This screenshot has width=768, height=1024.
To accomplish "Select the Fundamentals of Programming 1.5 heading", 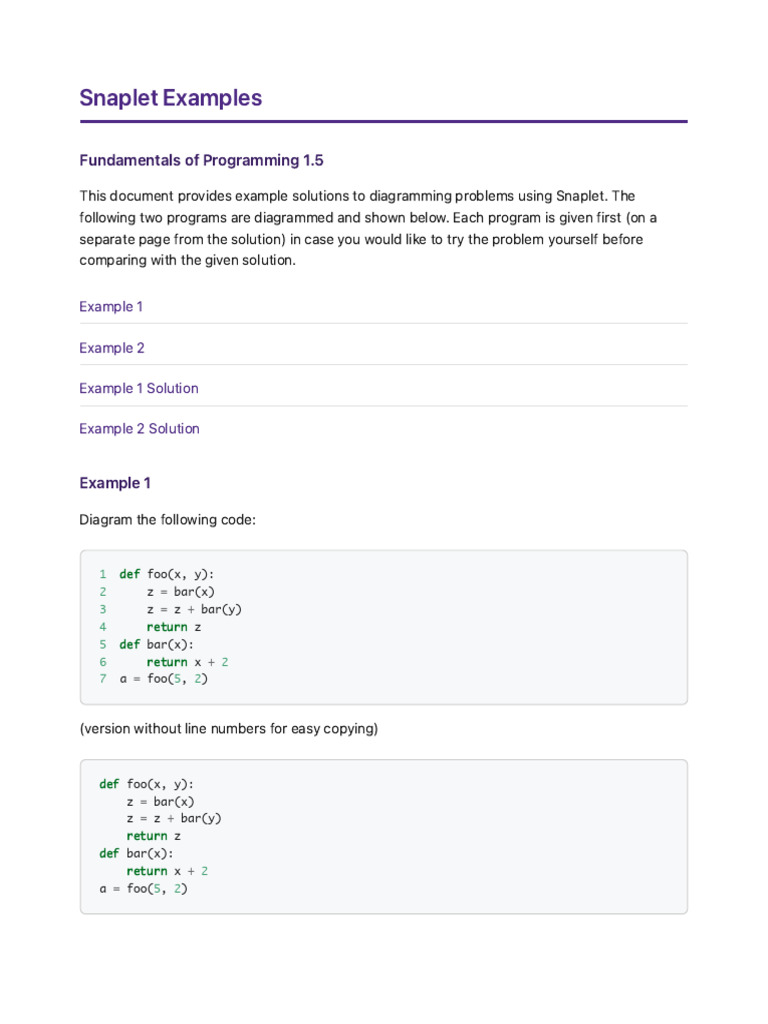I will point(201,161).
